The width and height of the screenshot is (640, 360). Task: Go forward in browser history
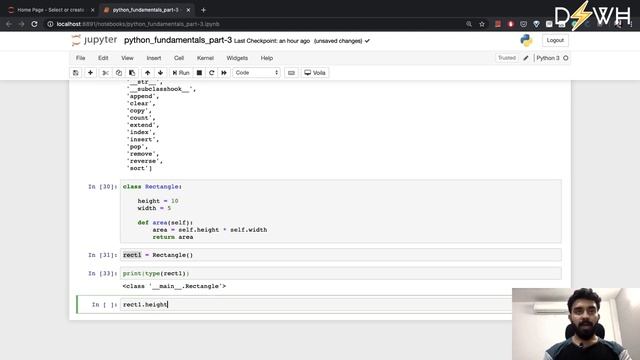pos(22,24)
